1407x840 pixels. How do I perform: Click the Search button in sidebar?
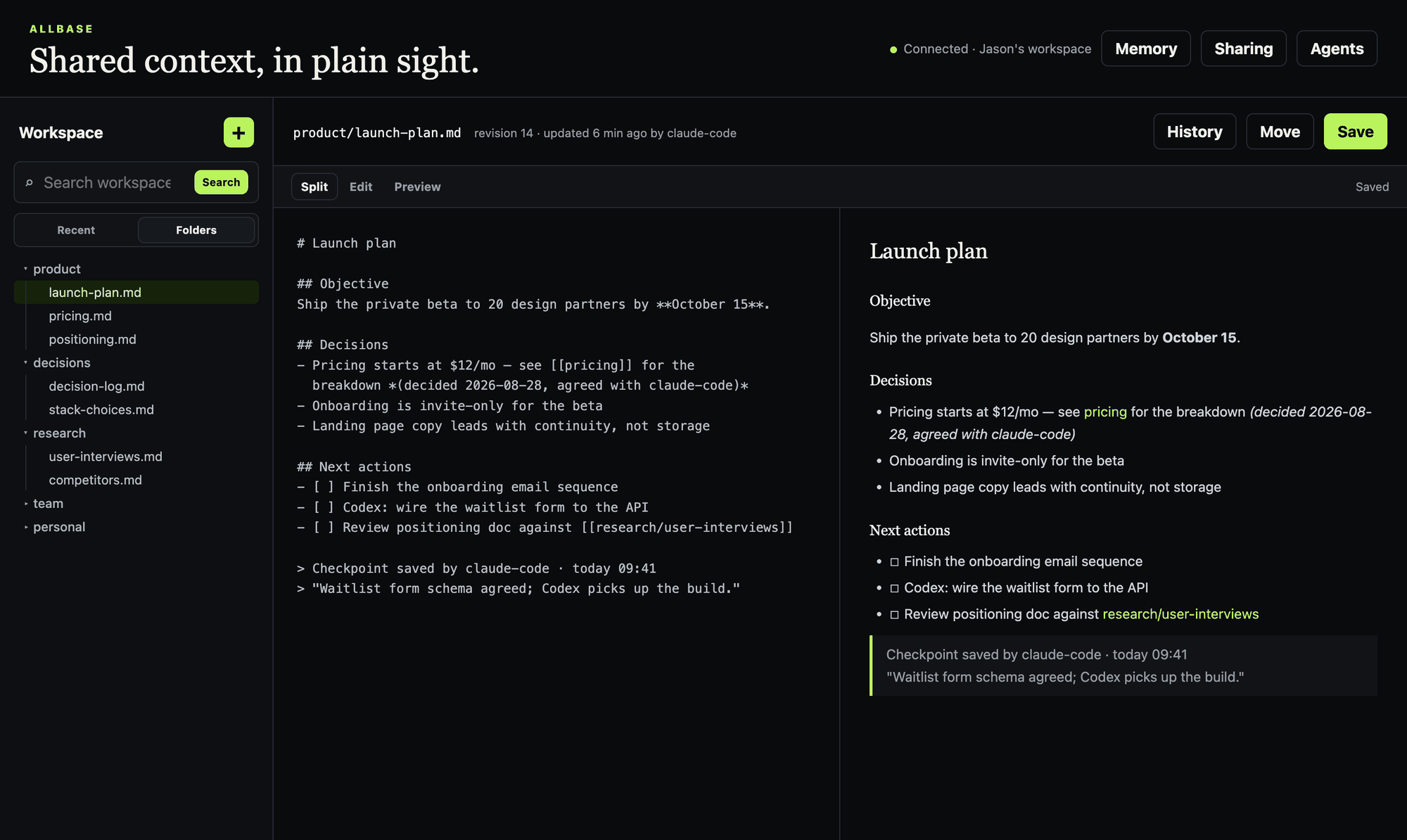click(x=221, y=182)
